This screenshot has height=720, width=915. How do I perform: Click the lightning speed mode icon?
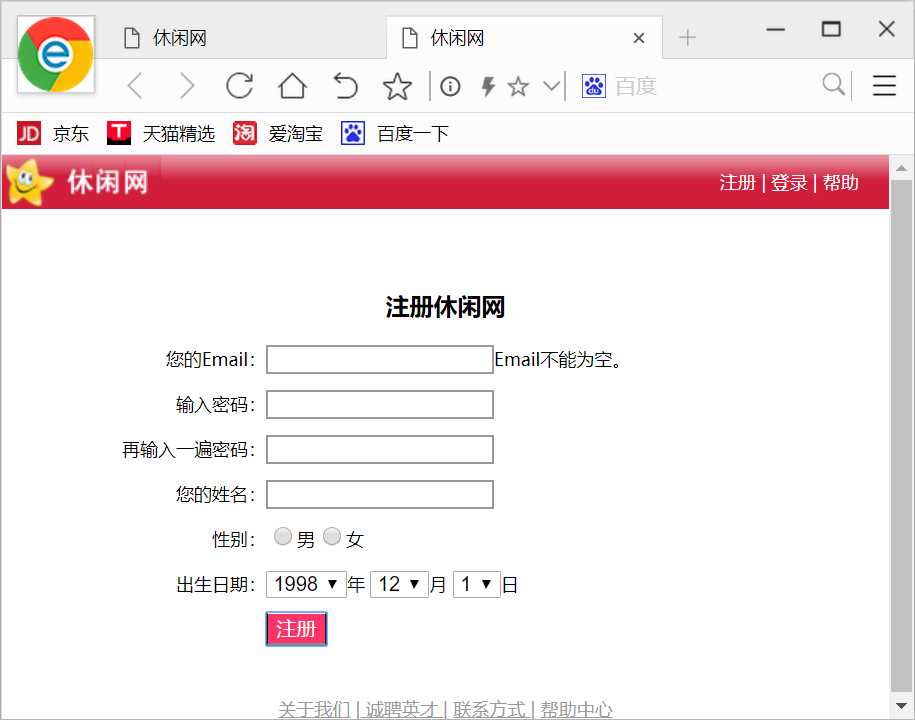tap(488, 87)
